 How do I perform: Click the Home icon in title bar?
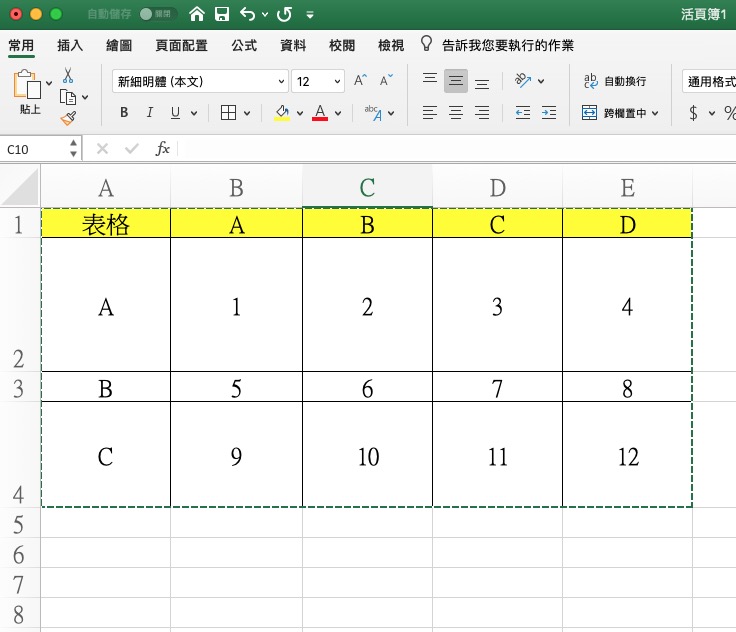click(x=197, y=14)
